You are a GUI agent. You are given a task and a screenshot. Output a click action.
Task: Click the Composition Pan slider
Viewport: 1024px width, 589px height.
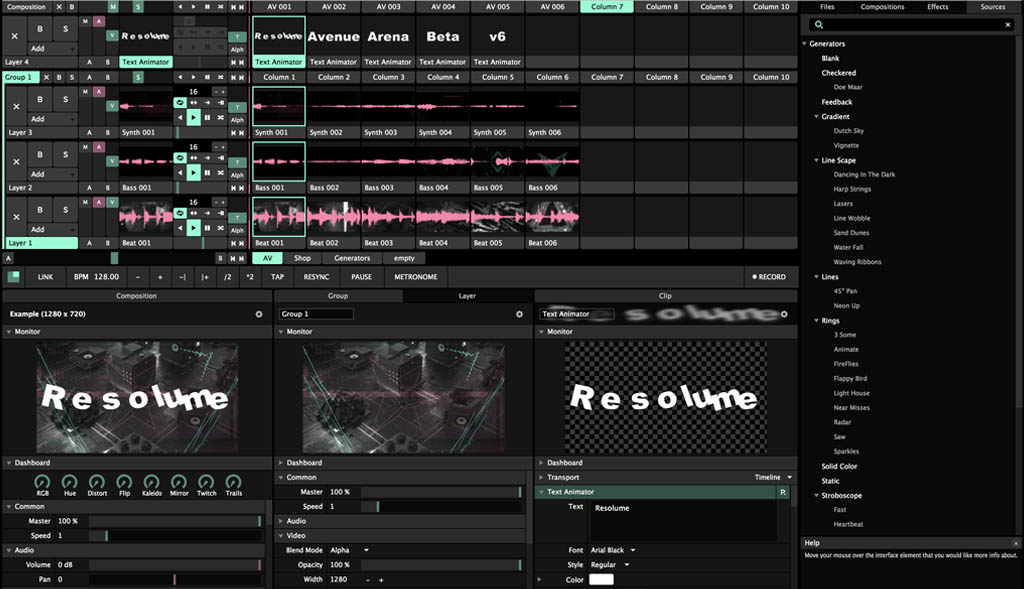[175, 579]
